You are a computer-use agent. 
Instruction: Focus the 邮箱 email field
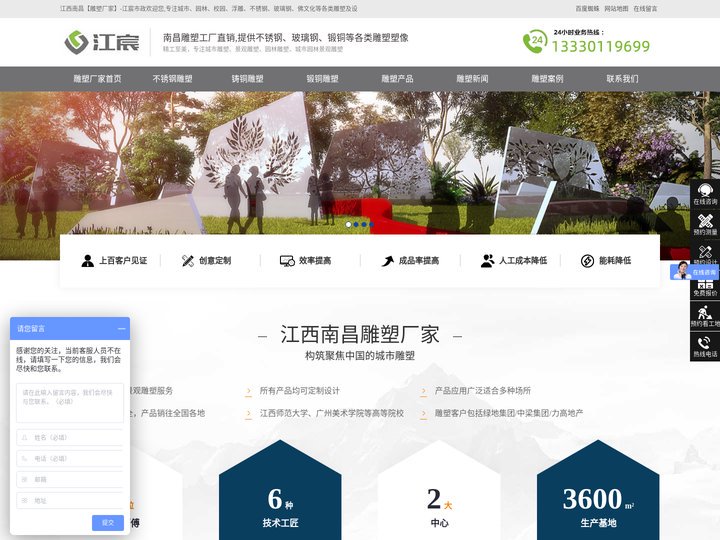click(70, 479)
